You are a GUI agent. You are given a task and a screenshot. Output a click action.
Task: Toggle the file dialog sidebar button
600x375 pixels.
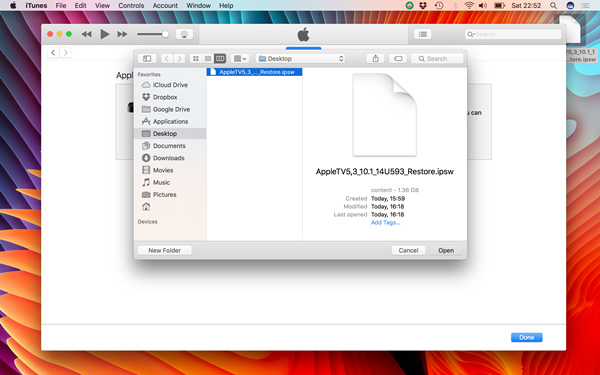pos(147,59)
